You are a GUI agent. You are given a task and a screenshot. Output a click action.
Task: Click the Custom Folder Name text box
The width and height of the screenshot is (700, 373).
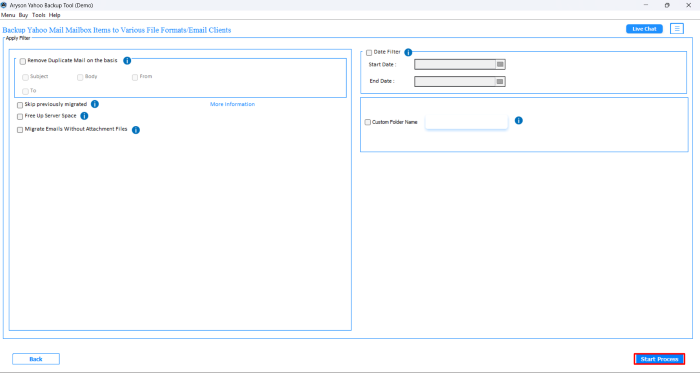point(467,122)
